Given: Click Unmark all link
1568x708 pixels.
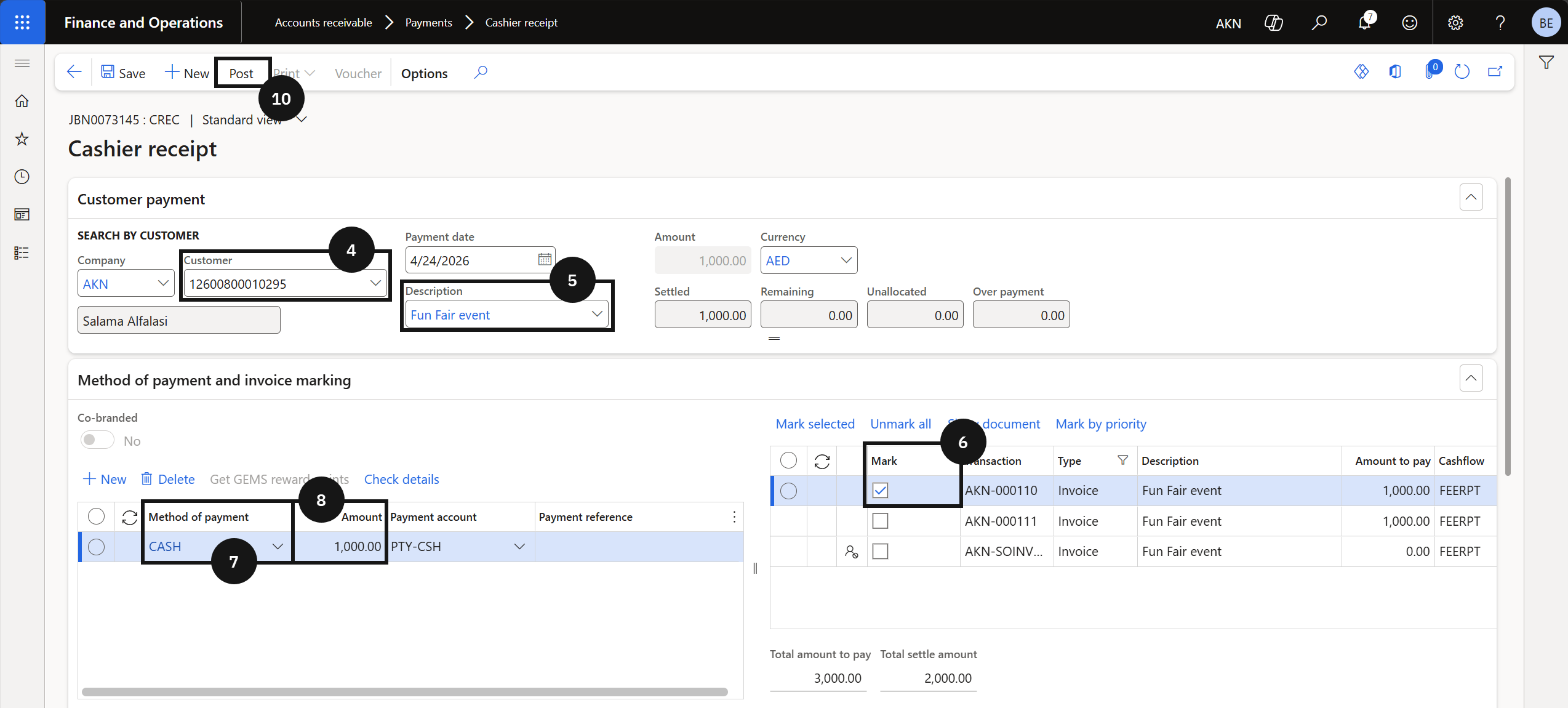Looking at the screenshot, I should pos(900,424).
